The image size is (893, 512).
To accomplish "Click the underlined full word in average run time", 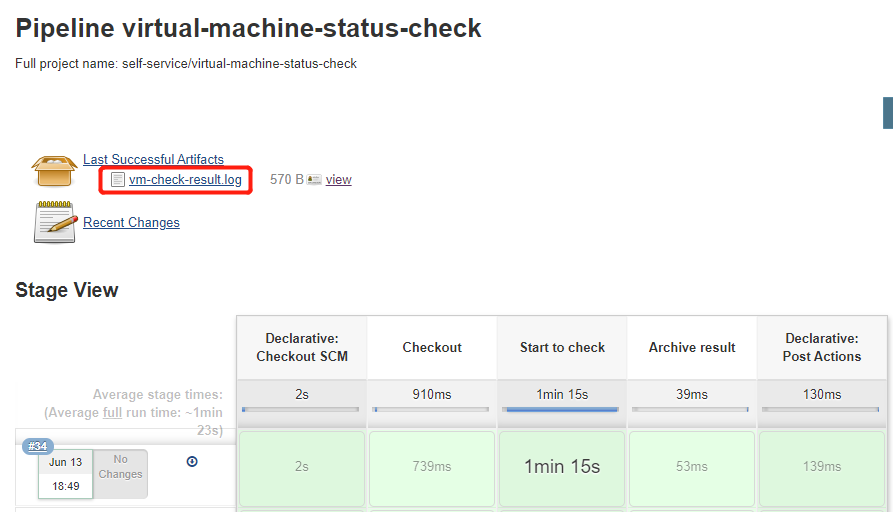I will point(113,412).
